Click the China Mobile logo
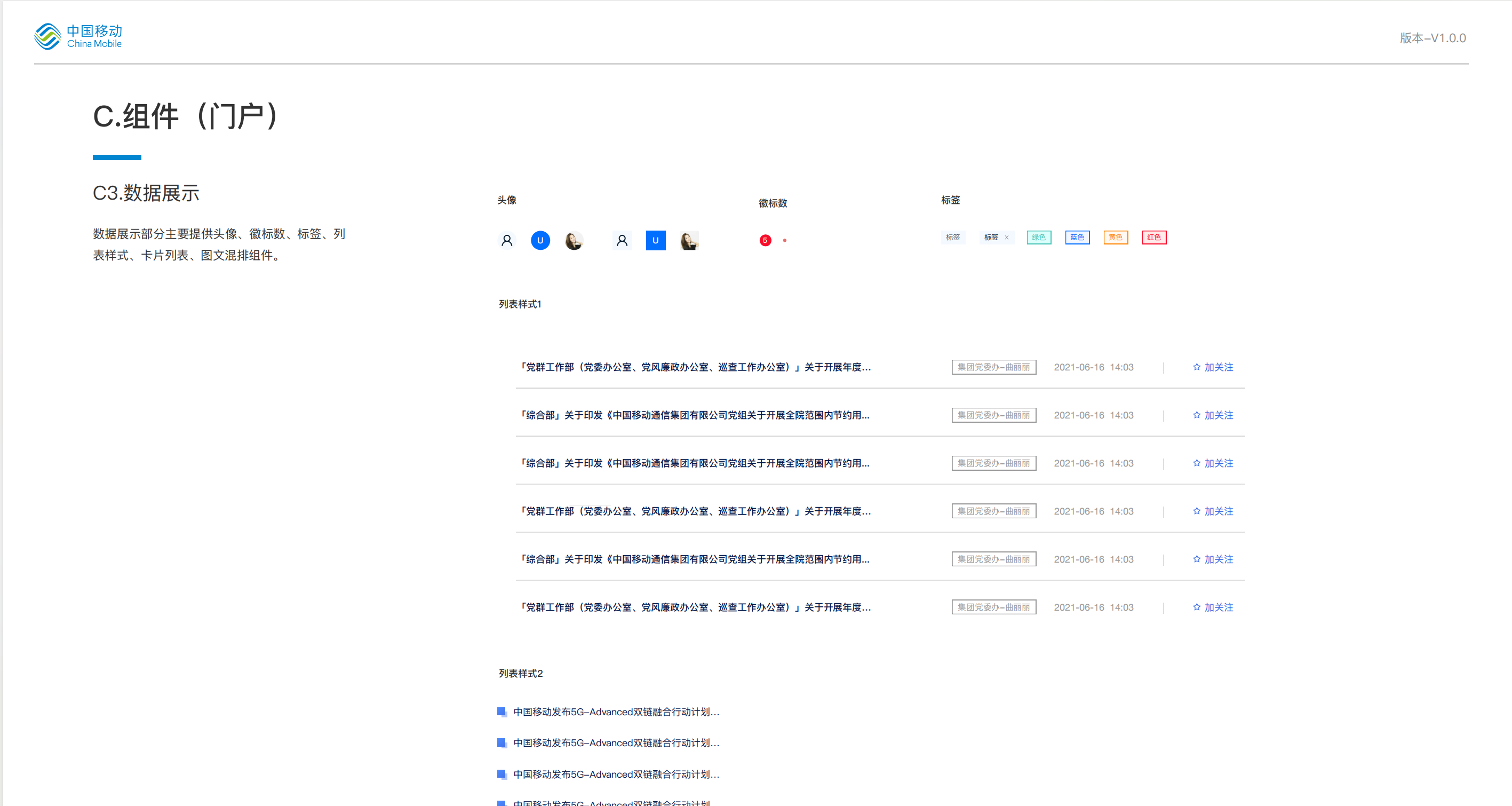 click(77, 36)
